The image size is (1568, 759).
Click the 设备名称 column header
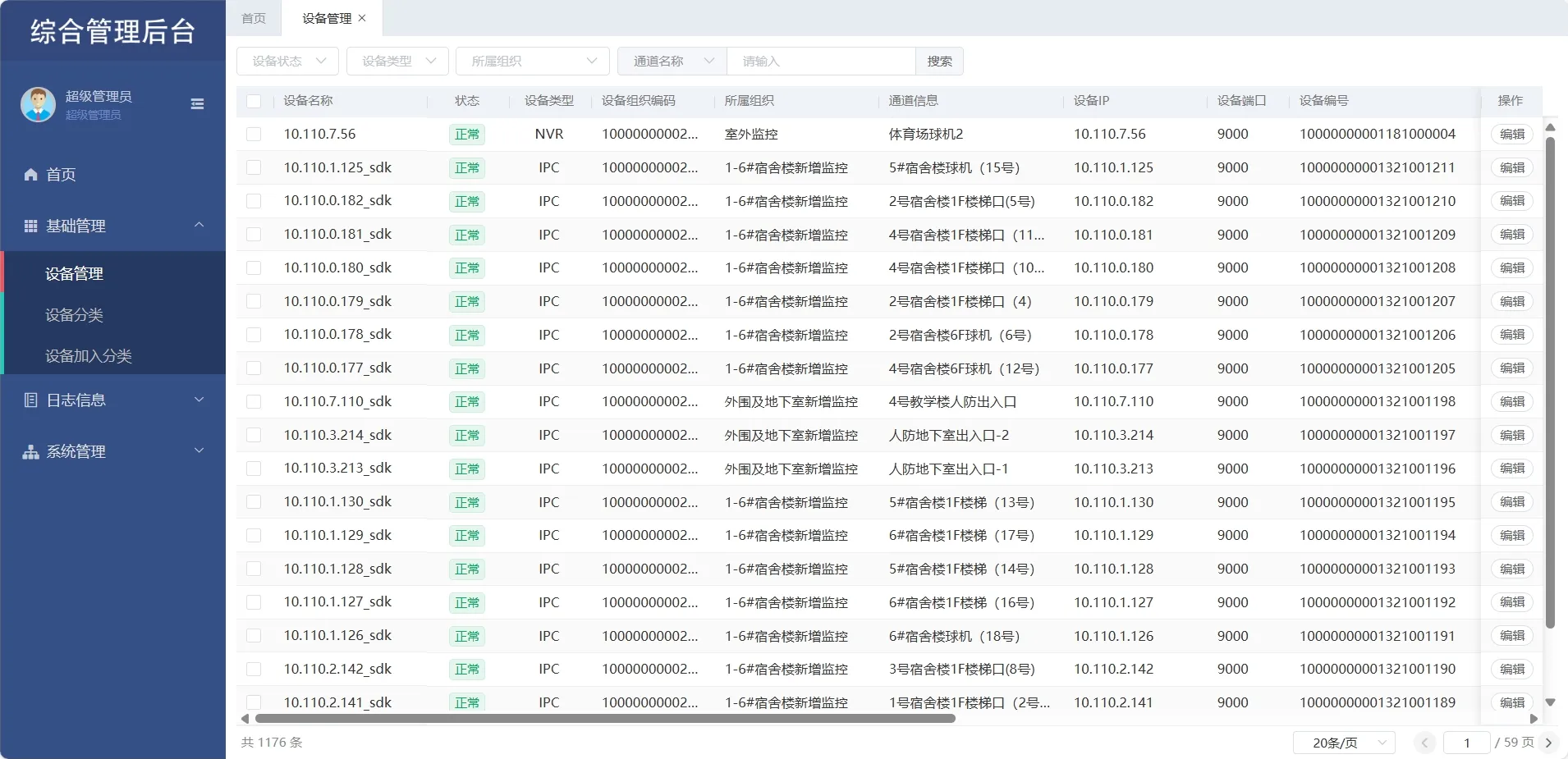pos(309,100)
